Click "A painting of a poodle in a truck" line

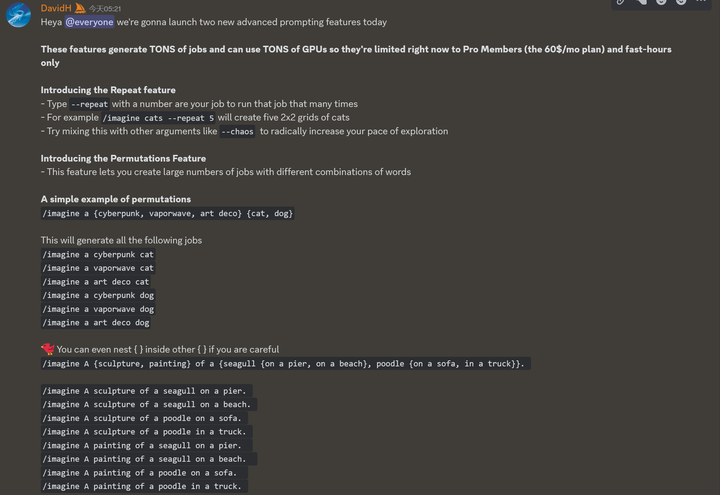click(142, 486)
